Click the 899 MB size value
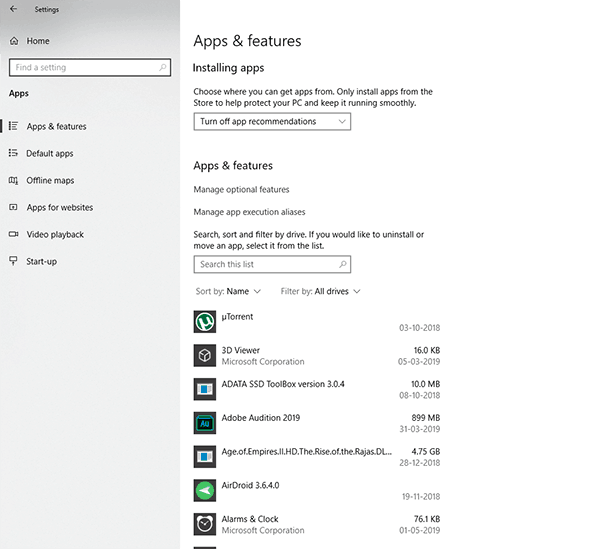Image resolution: width=600 pixels, height=549 pixels. coord(426,418)
